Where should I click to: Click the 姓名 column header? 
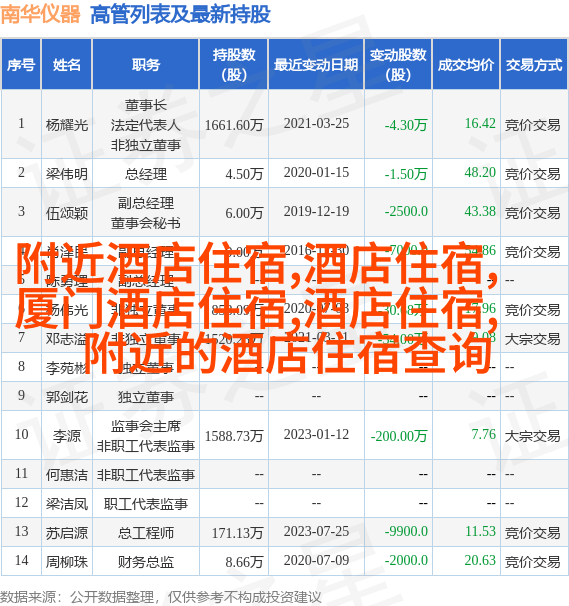(66, 64)
